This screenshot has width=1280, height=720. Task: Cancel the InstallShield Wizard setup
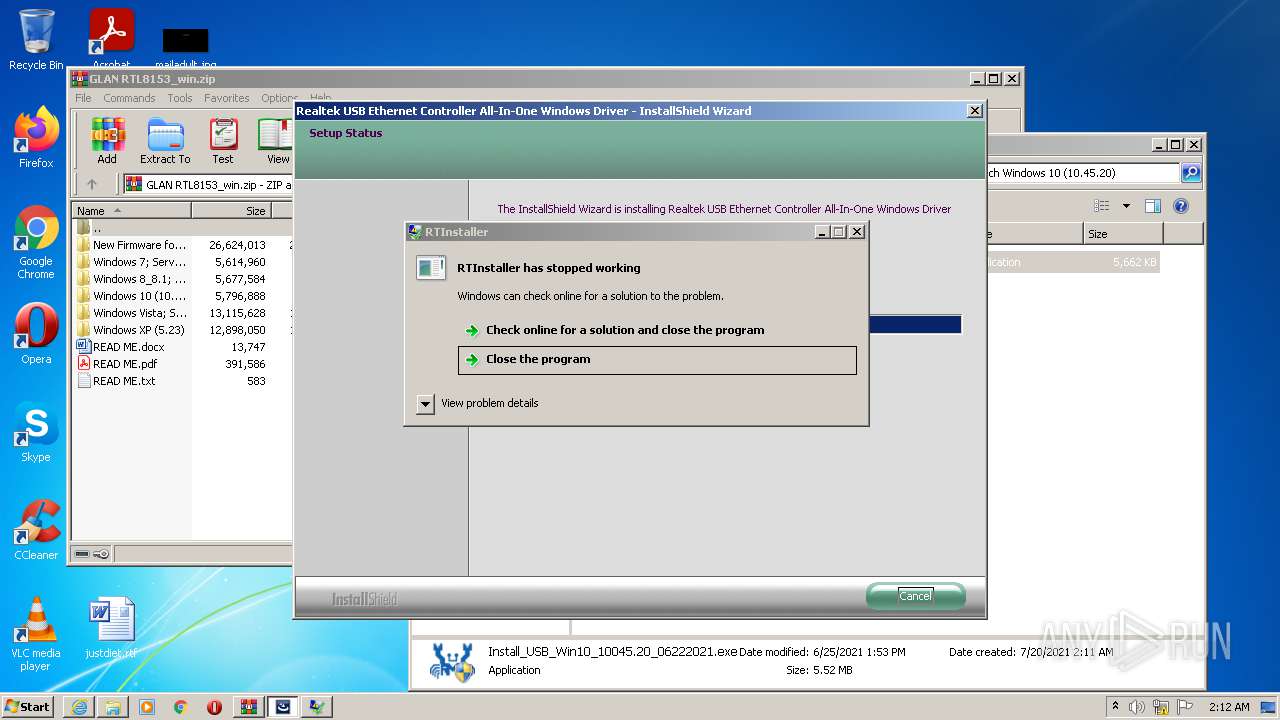point(915,596)
